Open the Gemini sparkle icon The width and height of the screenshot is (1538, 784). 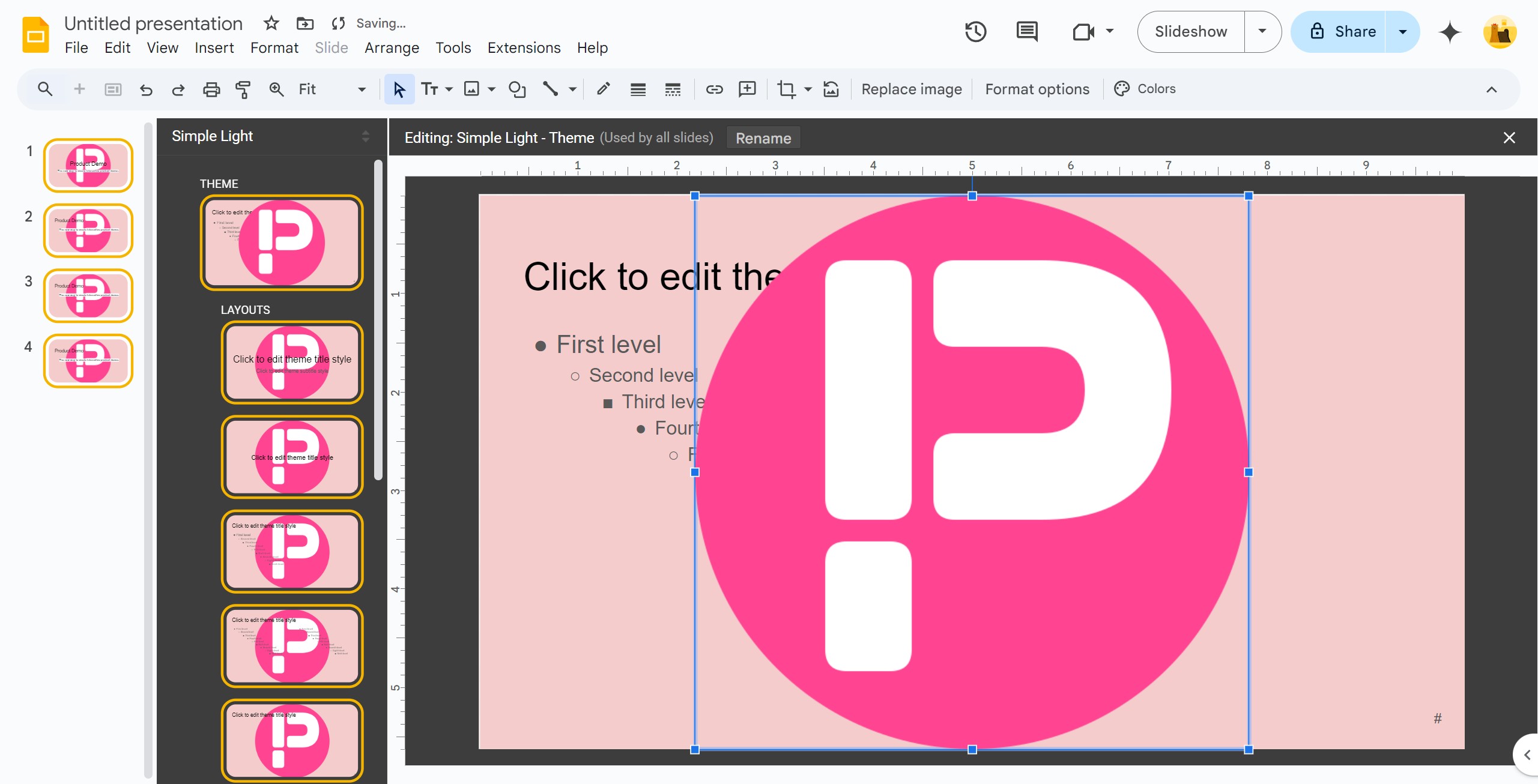[1450, 31]
